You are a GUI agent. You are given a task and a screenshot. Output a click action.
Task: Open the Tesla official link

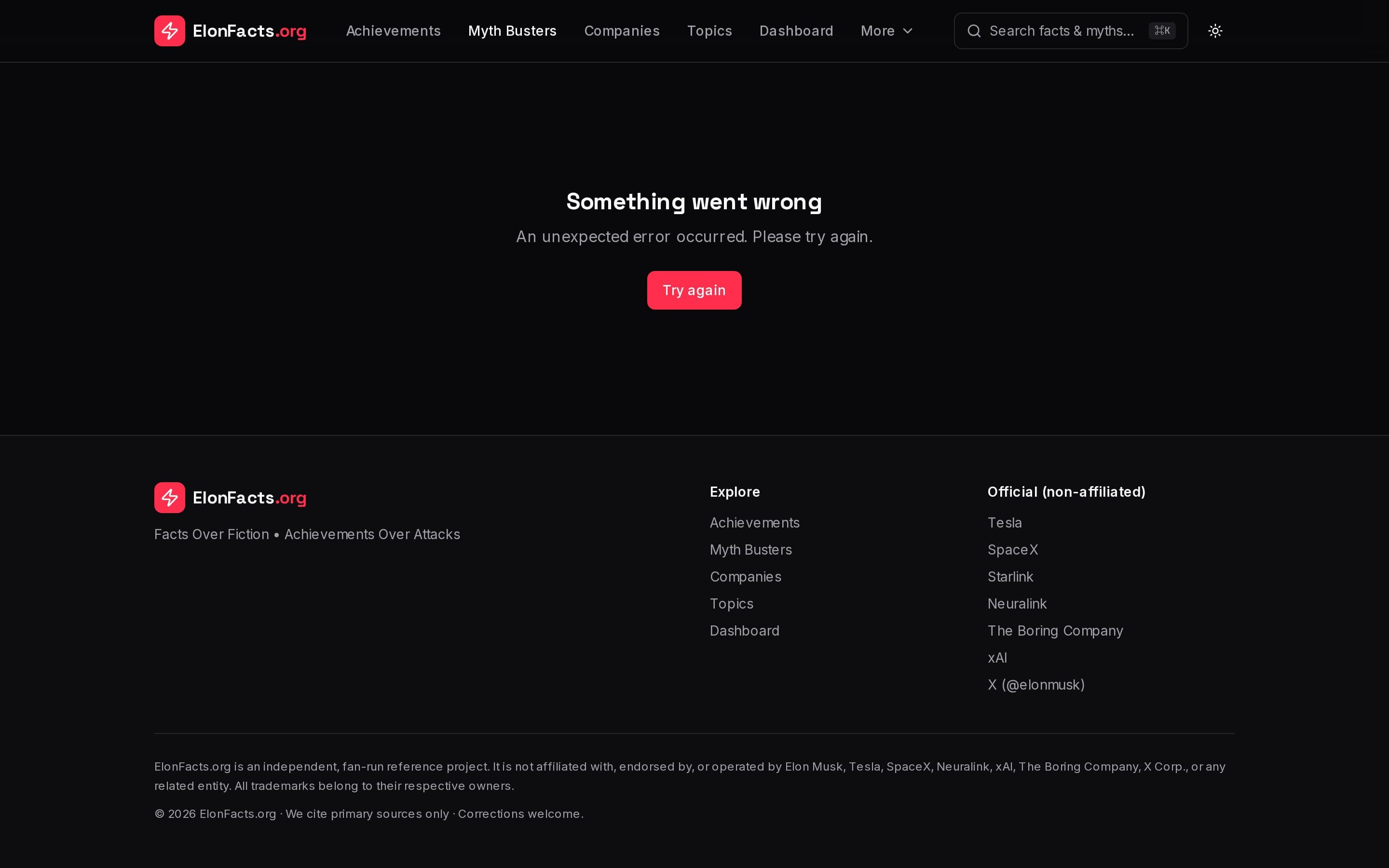tap(1005, 523)
